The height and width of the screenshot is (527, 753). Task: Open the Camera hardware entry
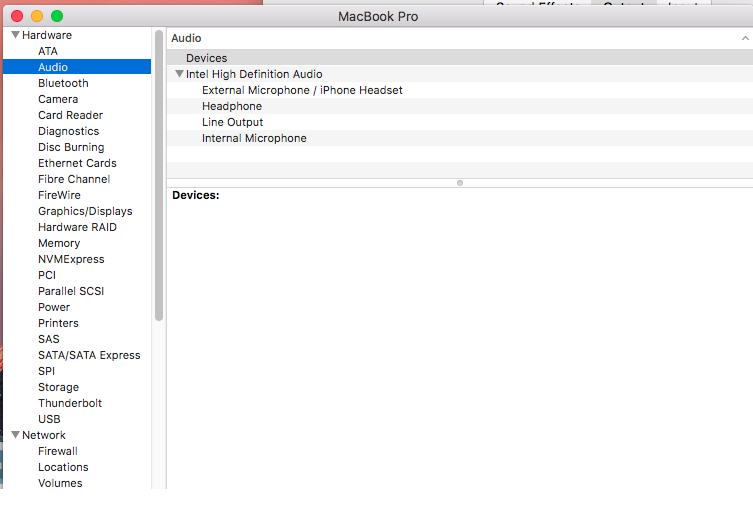[58, 99]
